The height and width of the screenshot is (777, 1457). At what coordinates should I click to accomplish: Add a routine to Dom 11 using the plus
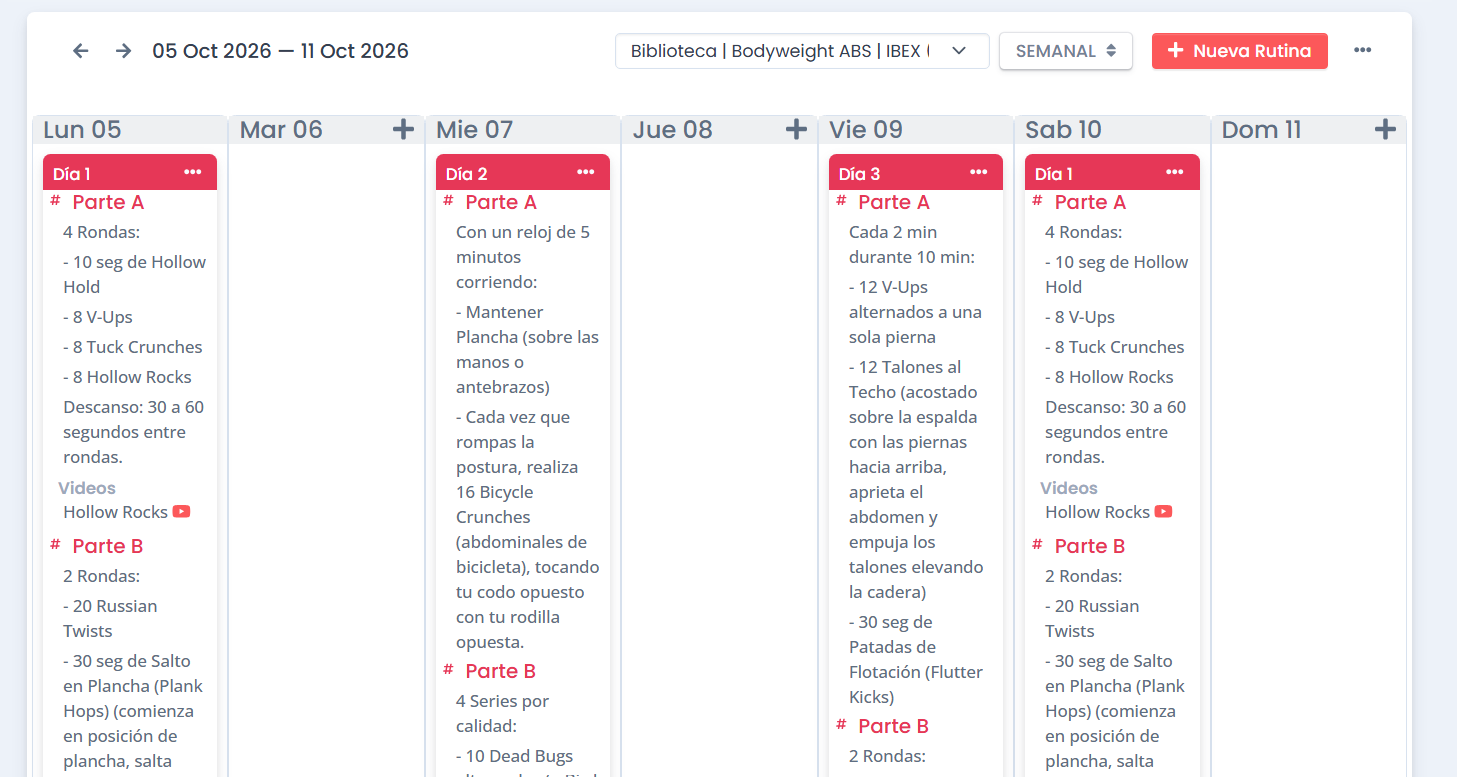click(1385, 130)
